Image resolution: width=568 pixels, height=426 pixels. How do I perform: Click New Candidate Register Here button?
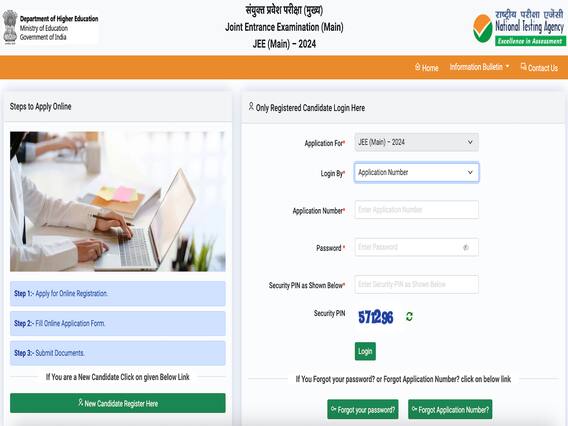tap(118, 403)
